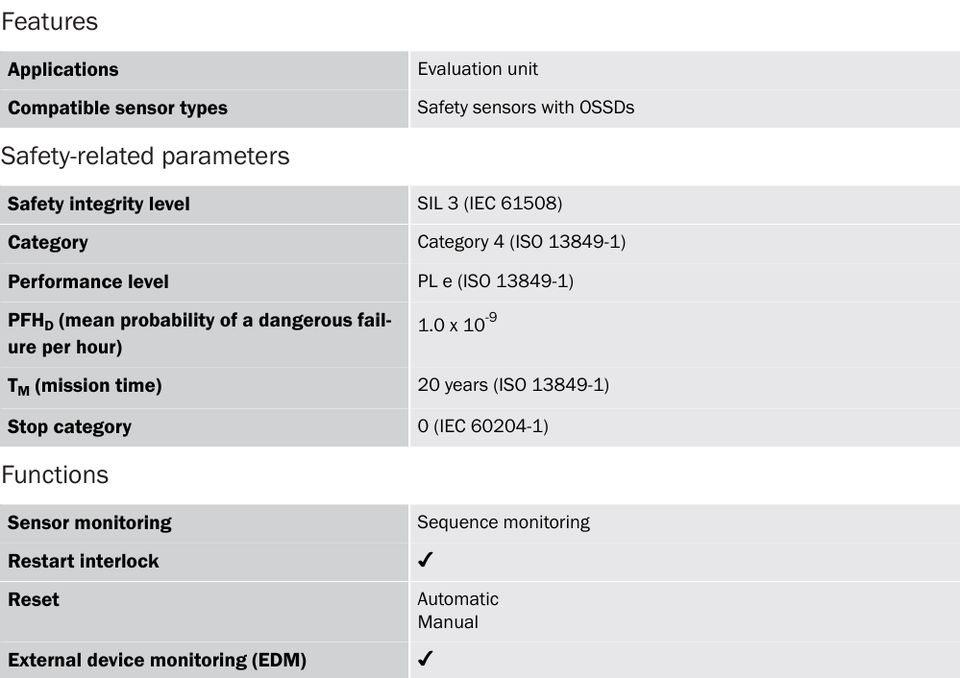Screen dimensions: 960x678
Task: Select the 0 (IEC 60204-1) value
Action: pyautogui.click(x=483, y=426)
